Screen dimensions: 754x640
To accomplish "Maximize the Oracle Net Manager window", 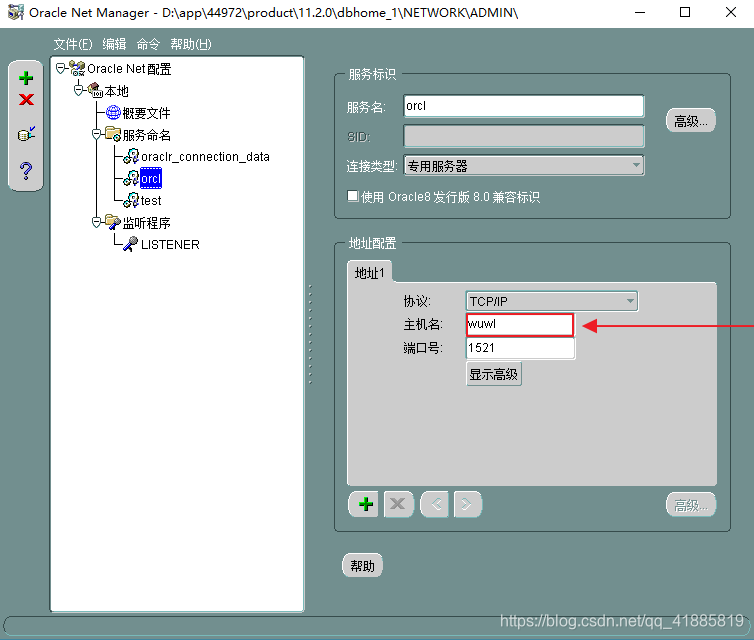I will tap(685, 12).
